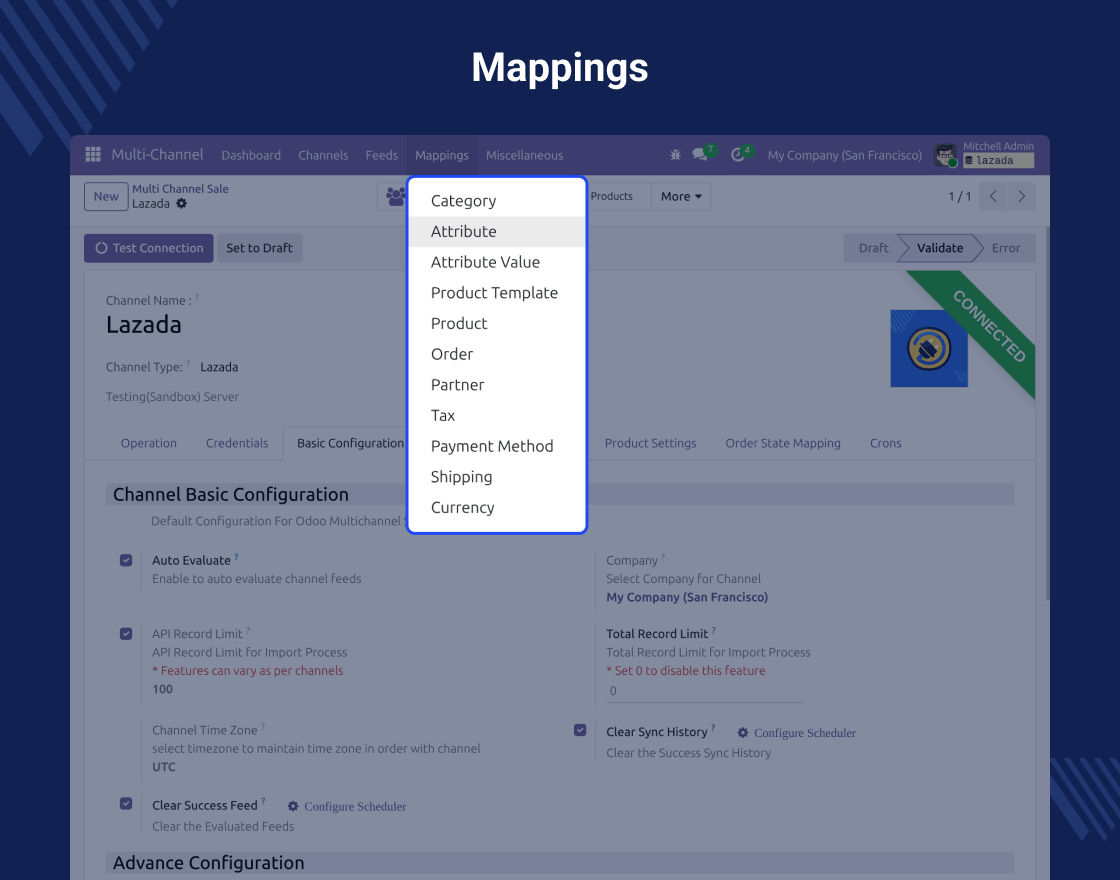
Task: Open My Company (San Francisco) company link
Action: pyautogui.click(x=687, y=597)
